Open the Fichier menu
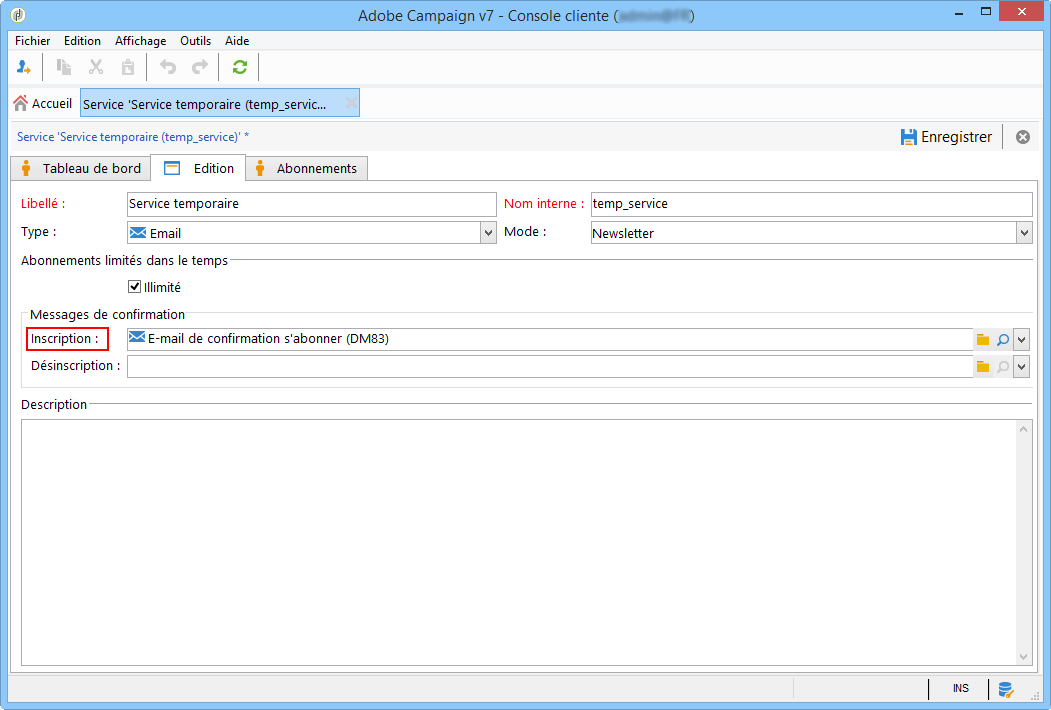The image size is (1051, 710). pos(32,41)
